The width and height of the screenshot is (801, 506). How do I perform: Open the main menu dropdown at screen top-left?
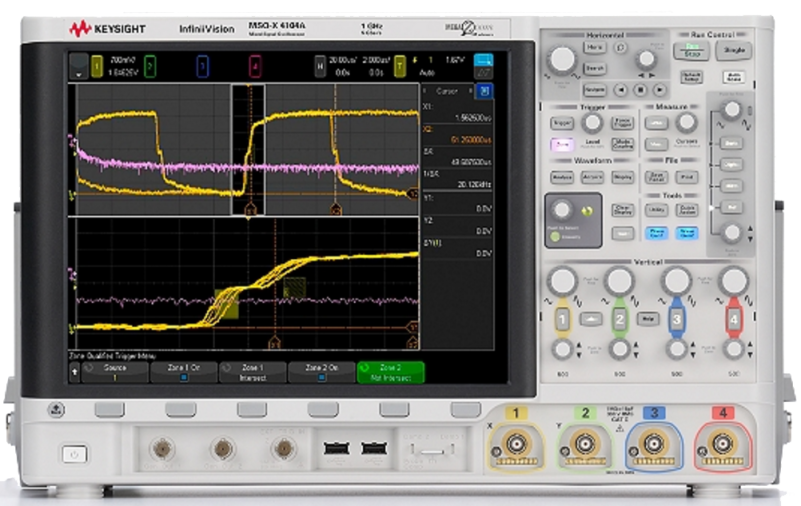pyautogui.click(x=79, y=66)
